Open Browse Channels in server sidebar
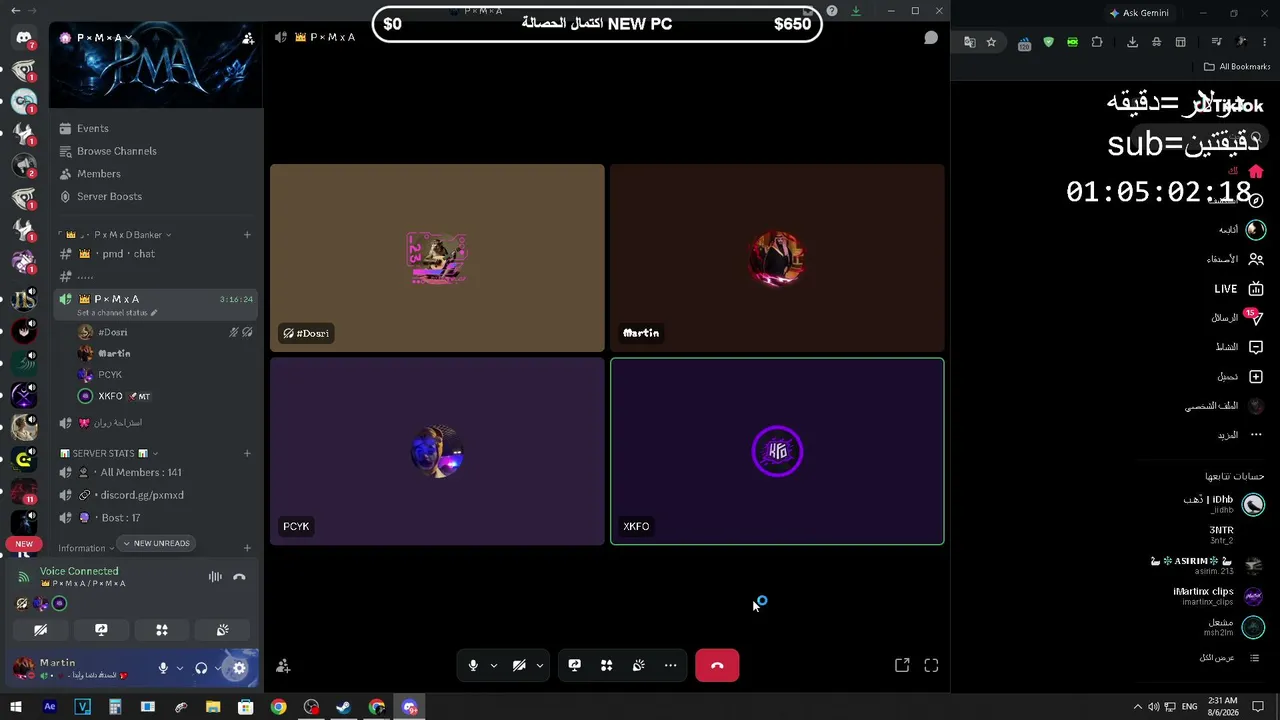1280x720 pixels. click(117, 151)
